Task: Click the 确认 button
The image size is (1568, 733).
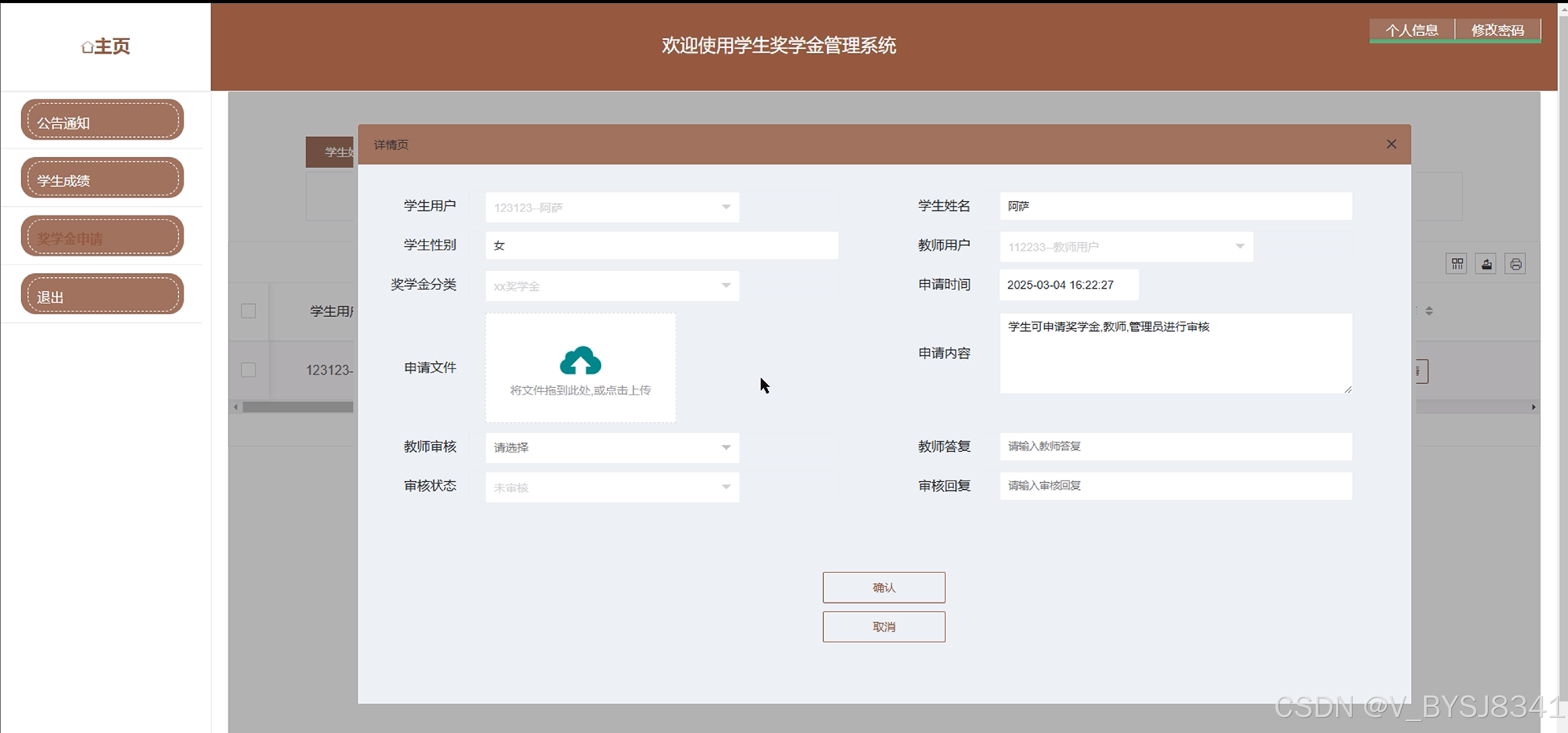Action: 884,588
